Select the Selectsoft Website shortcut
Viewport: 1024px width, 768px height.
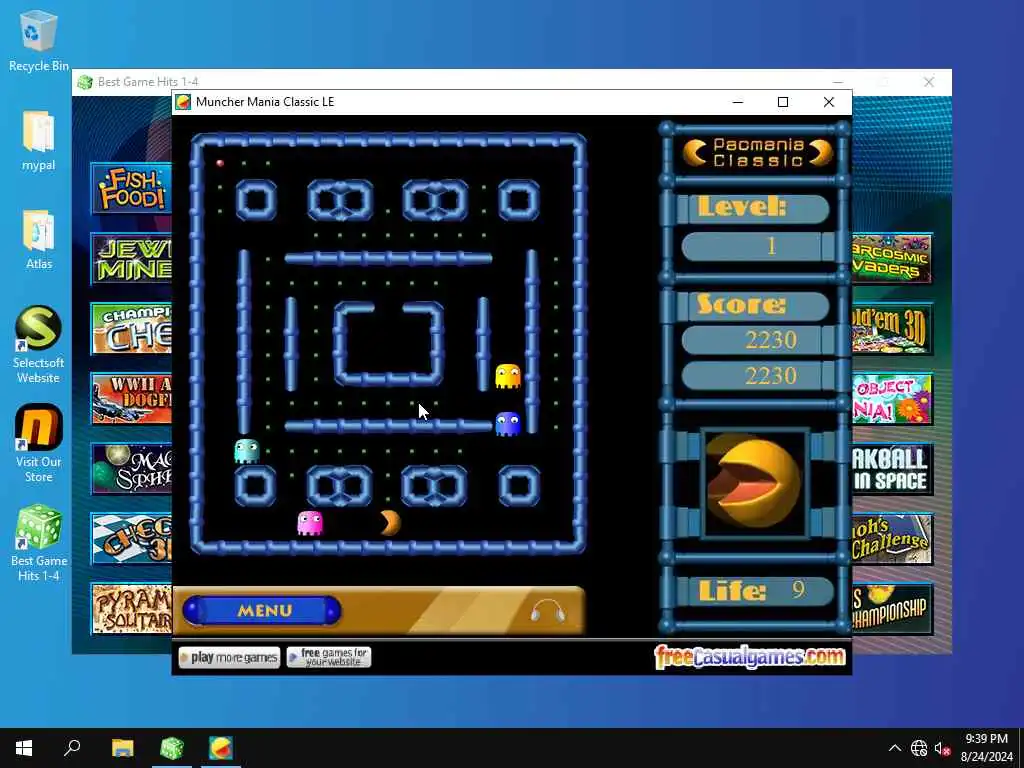click(39, 345)
